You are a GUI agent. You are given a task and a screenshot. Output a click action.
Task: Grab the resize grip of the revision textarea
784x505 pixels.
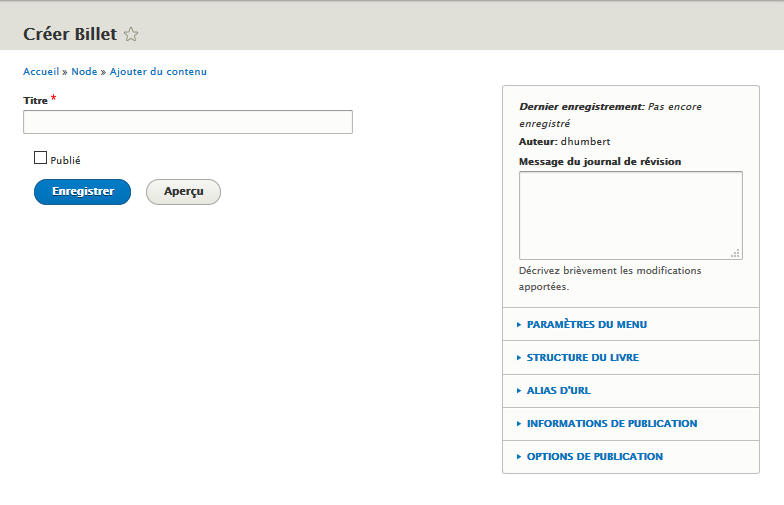point(736,253)
